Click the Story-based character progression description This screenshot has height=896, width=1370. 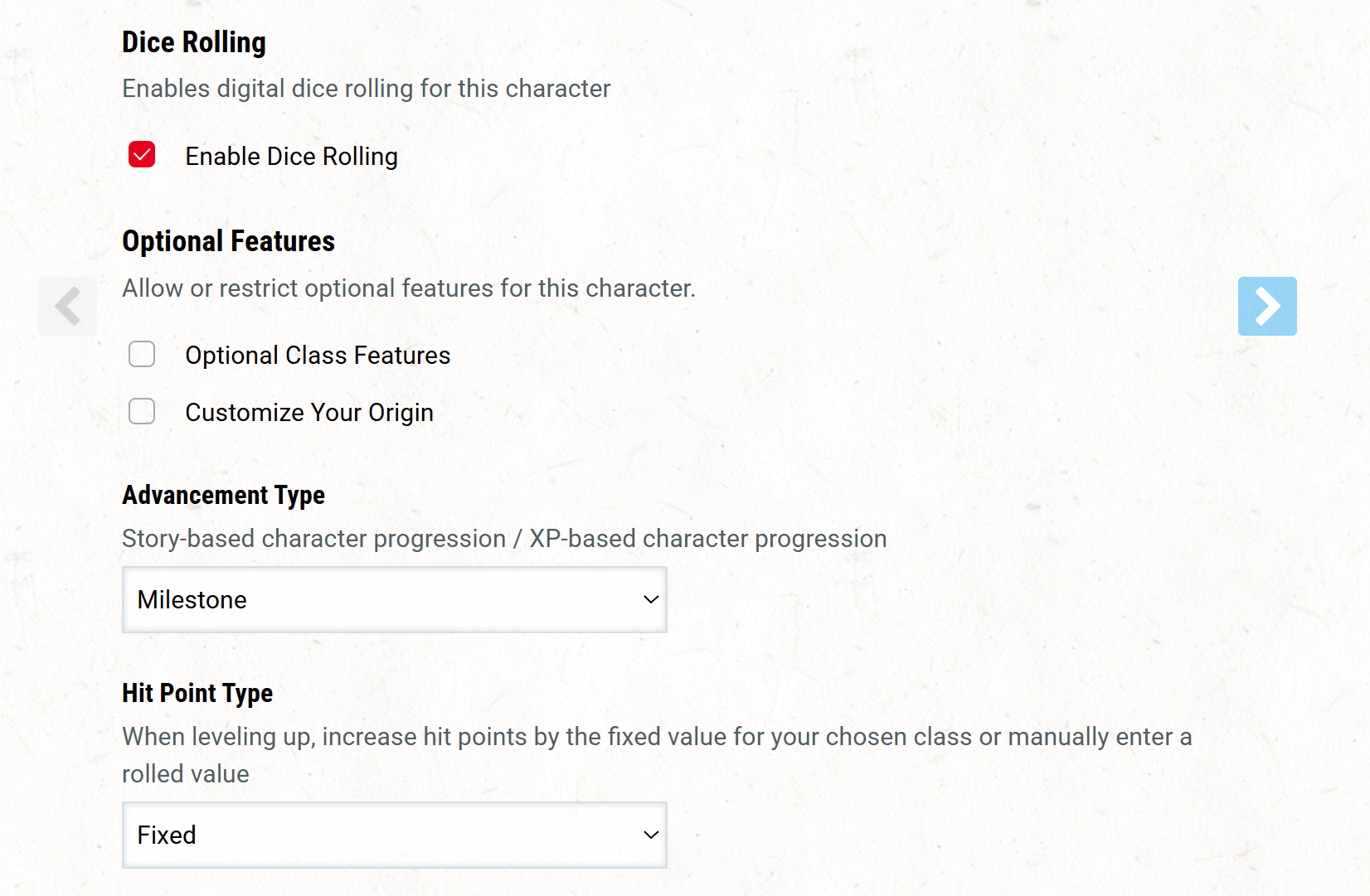[x=504, y=539]
